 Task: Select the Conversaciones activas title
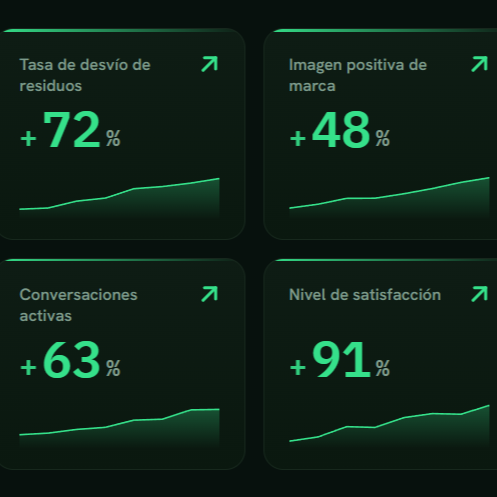point(78,305)
